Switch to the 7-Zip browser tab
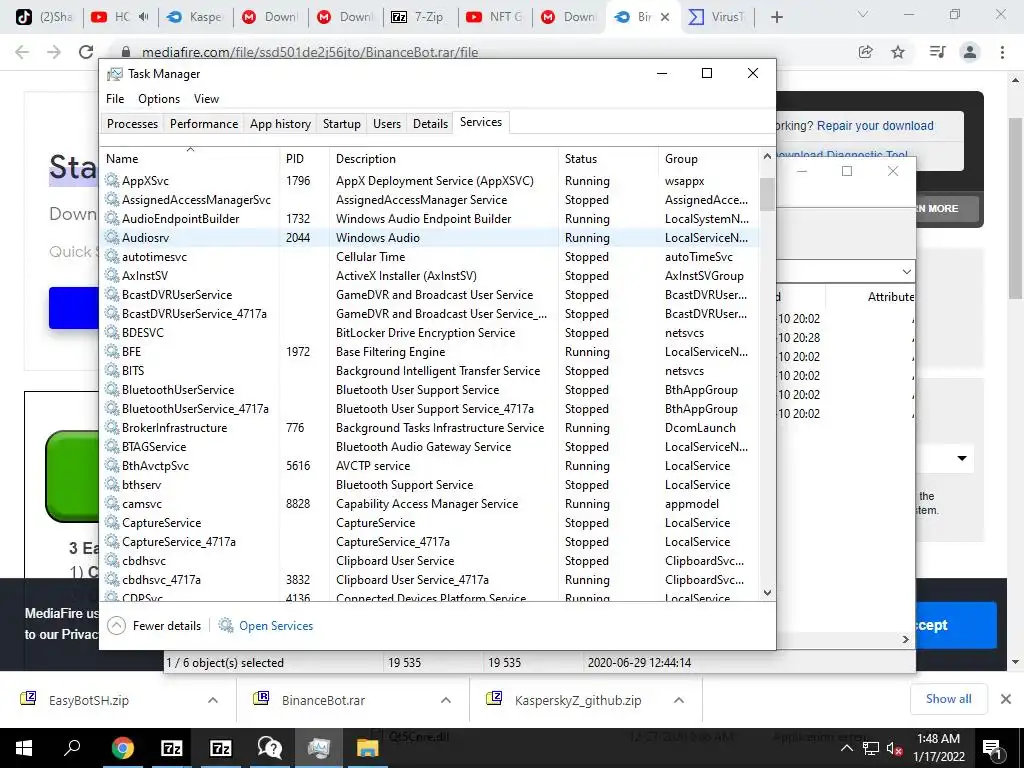The width and height of the screenshot is (1024, 768). (420, 17)
